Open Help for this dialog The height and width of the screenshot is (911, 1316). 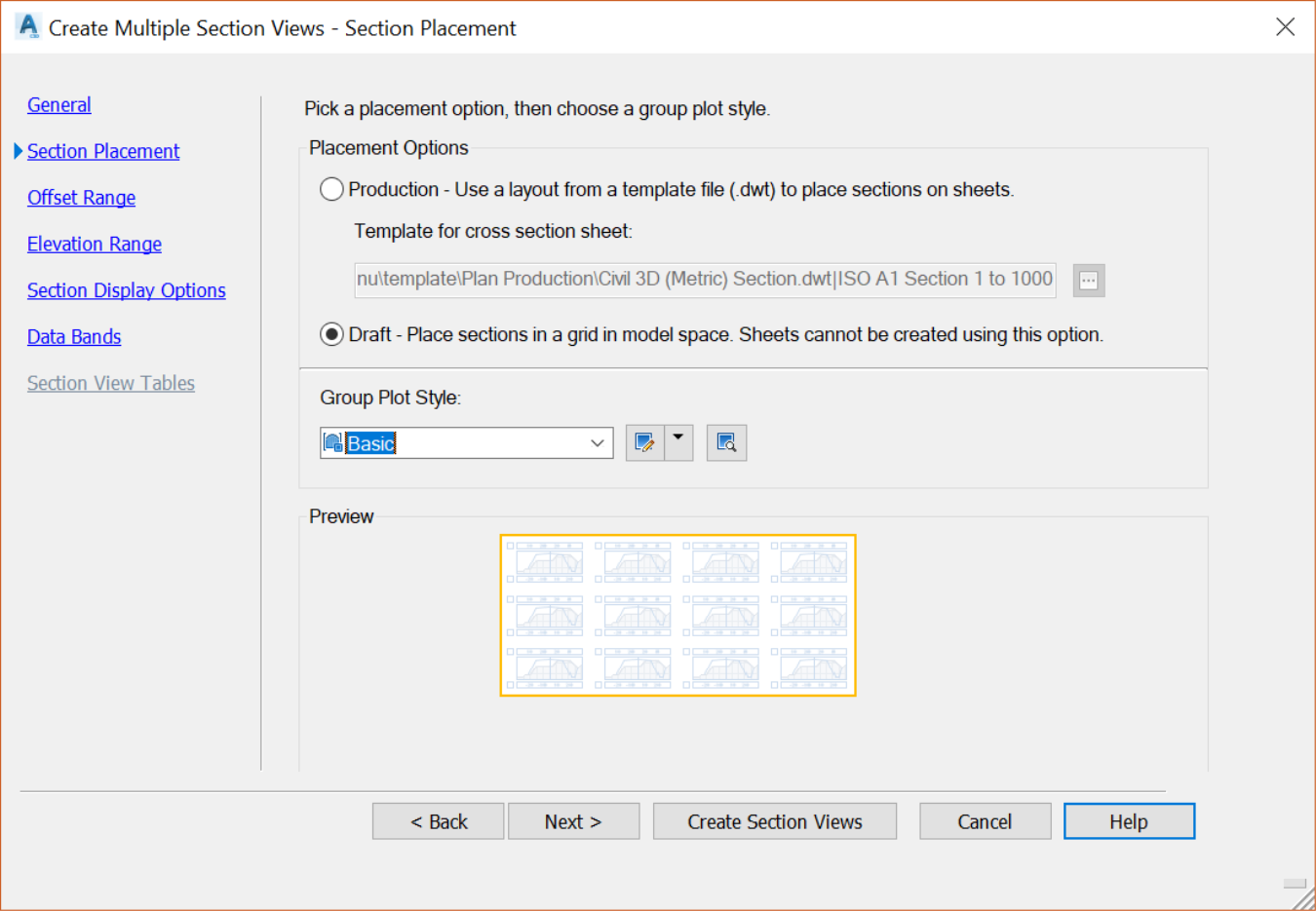[1129, 821]
